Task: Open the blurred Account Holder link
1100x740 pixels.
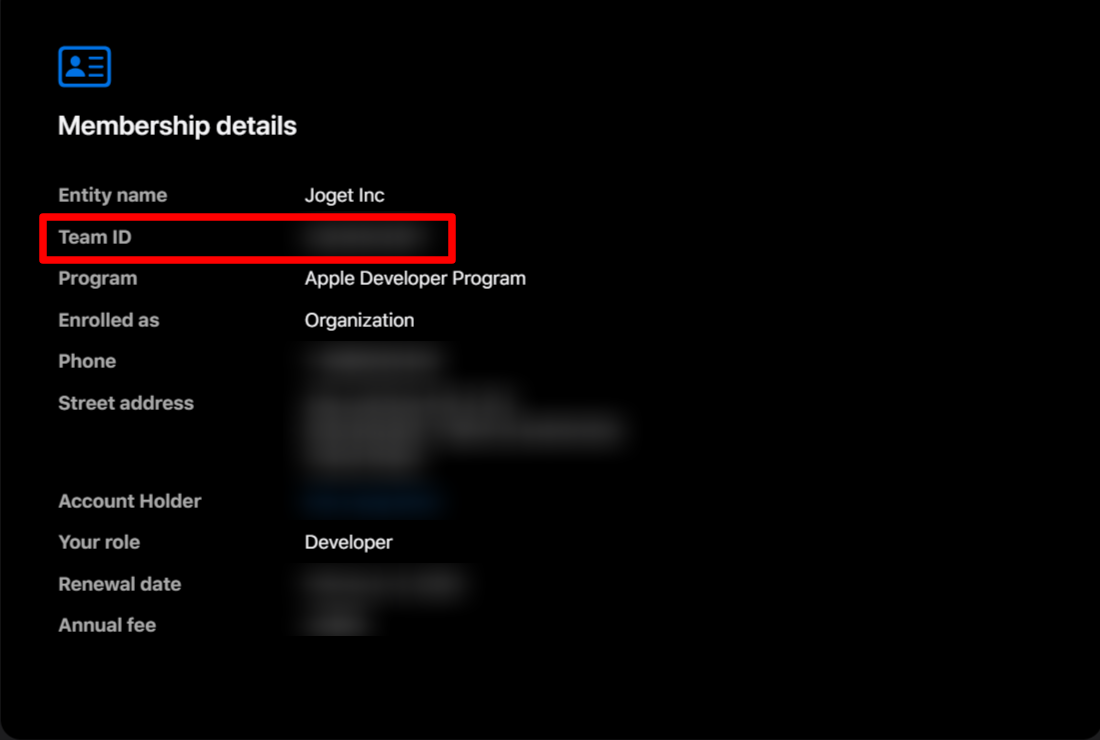Action: [373, 501]
